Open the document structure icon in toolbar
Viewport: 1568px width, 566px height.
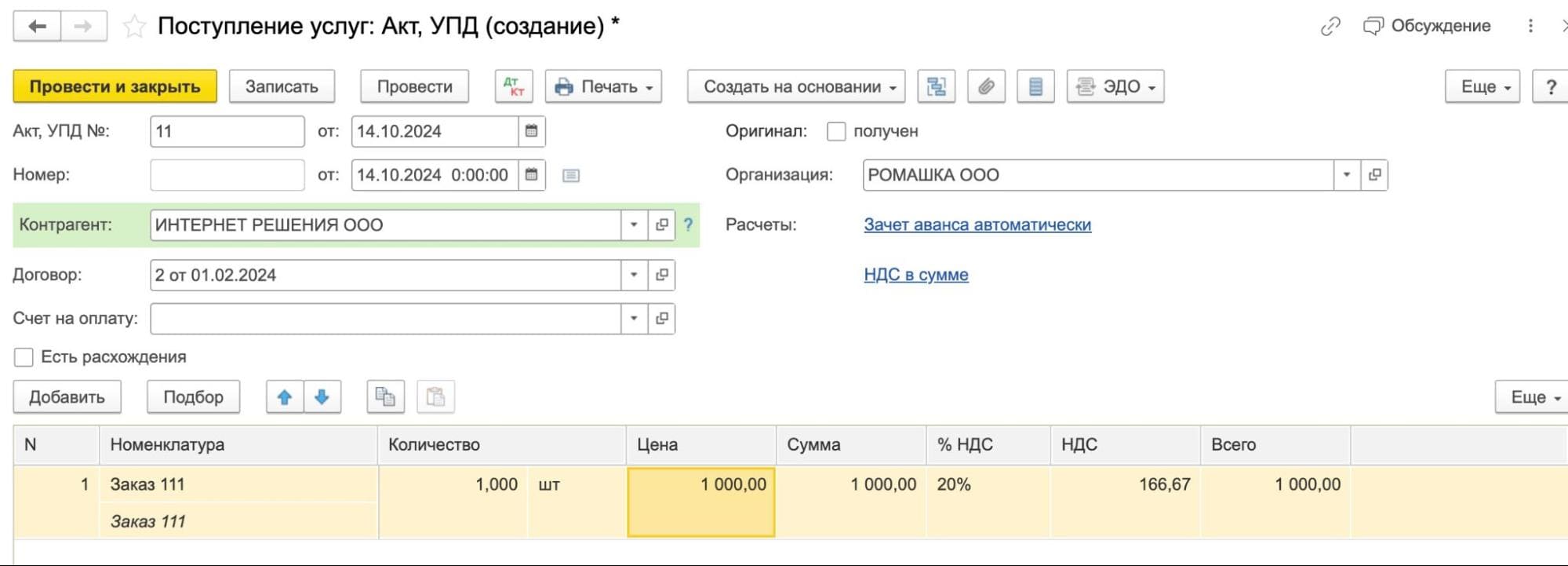936,86
